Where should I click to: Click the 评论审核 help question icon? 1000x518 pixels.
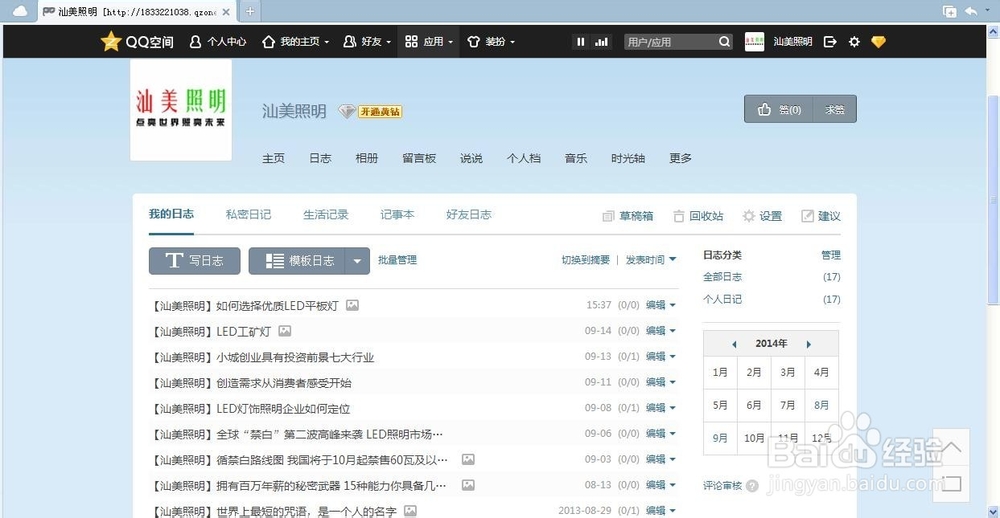tap(752, 486)
